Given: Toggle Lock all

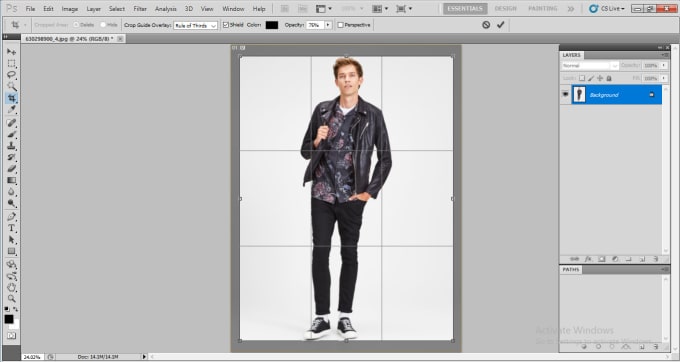Looking at the screenshot, I should click(609, 78).
